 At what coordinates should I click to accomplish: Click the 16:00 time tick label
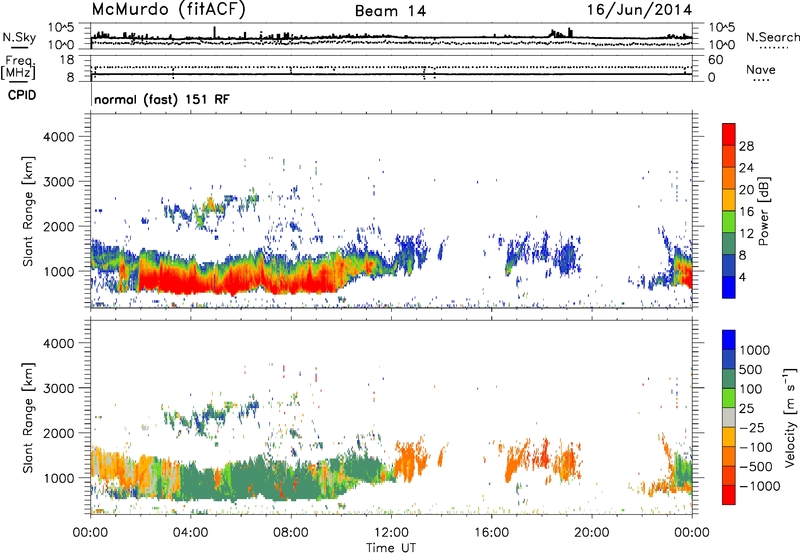491,533
